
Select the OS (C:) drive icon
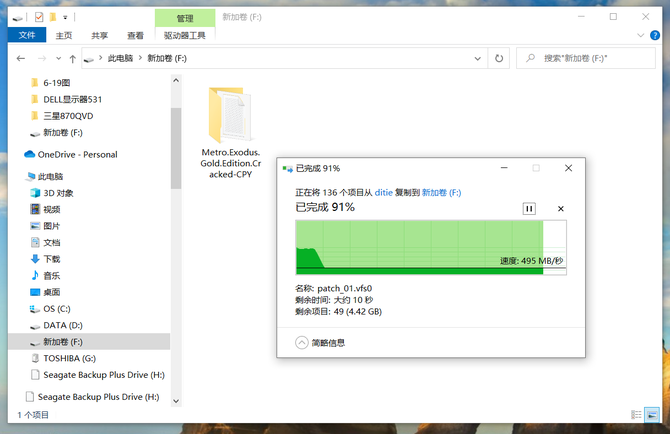(35, 309)
